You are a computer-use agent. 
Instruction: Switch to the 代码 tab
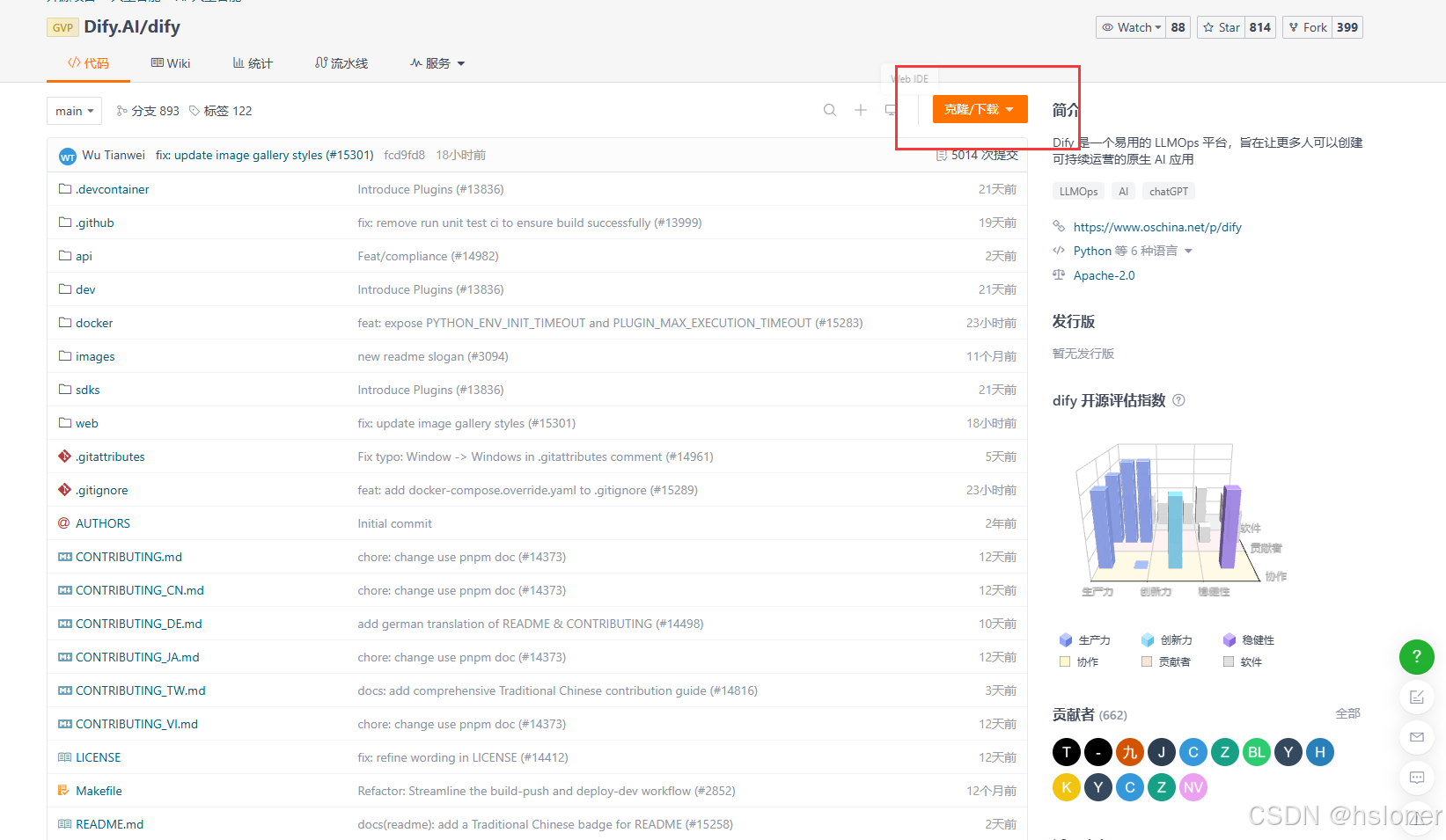88,63
